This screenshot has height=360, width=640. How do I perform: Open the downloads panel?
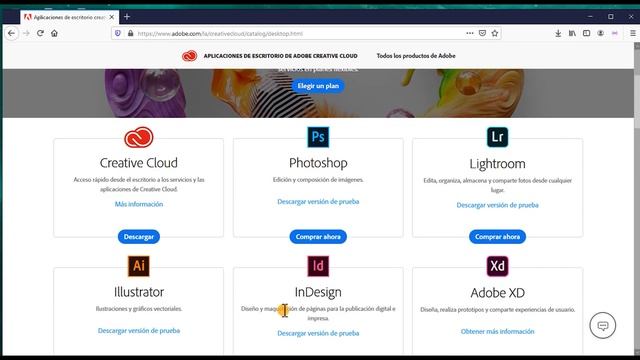tap(558, 33)
